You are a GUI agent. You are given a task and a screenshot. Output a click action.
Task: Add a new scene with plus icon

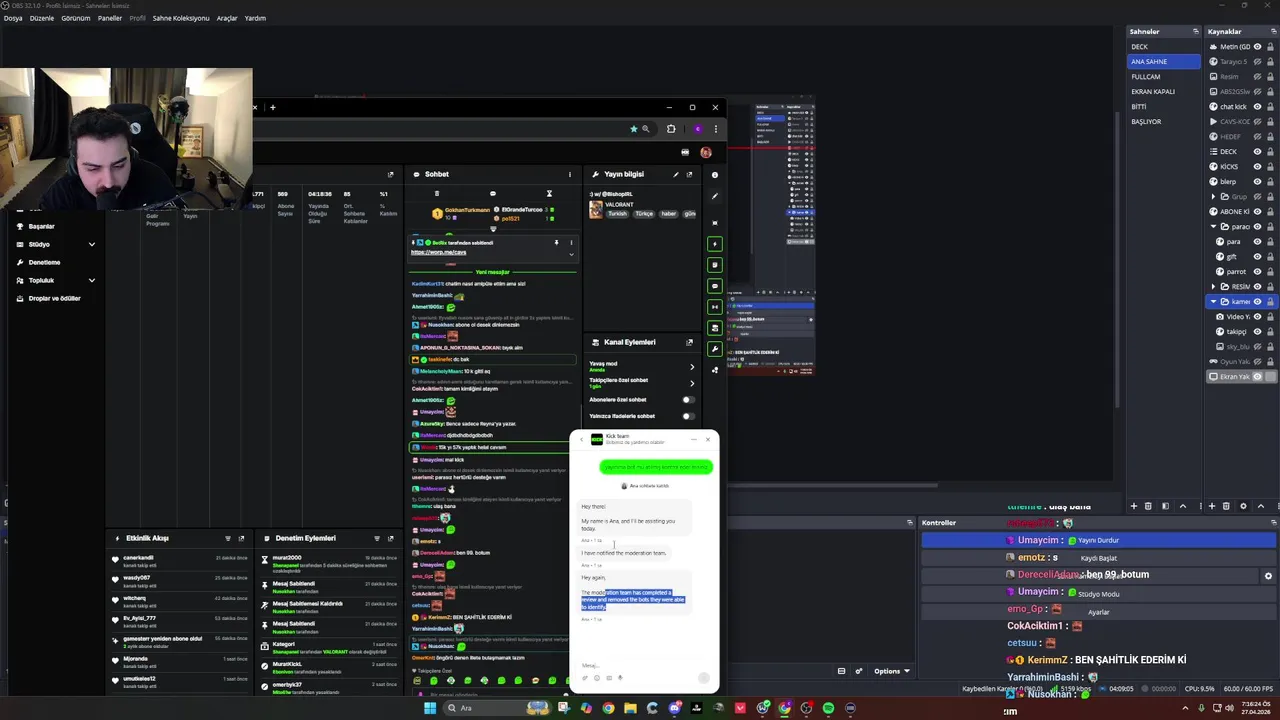pyautogui.click(x=1133, y=506)
